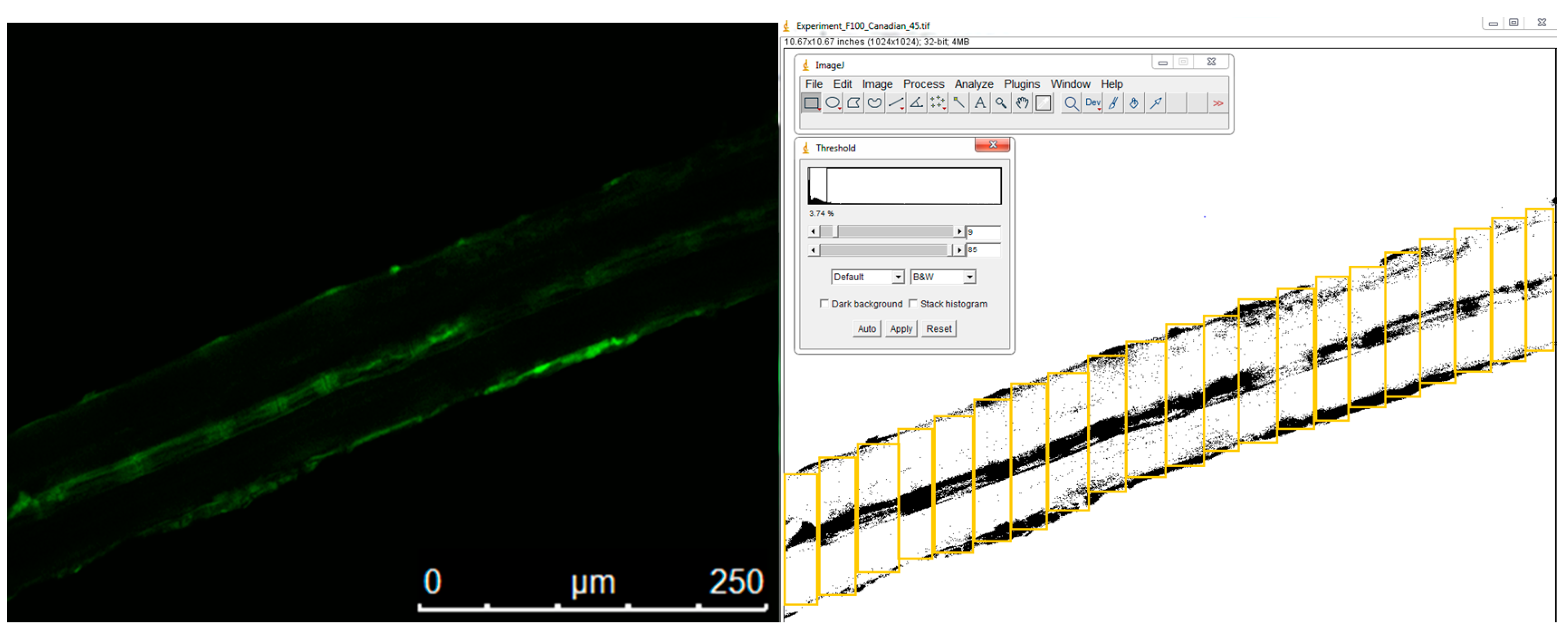
Task: Select the Polygon selection tool
Action: [853, 104]
